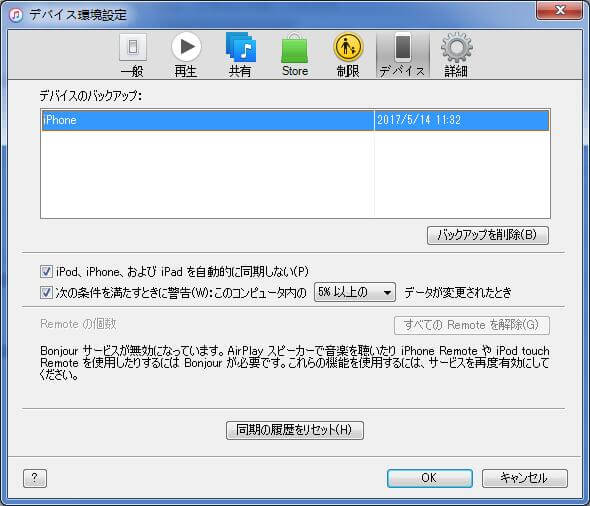This screenshot has width=590, height=506.
Task: Toggle '次の条件を満たすときに警告' checkbox
Action: pos(46,292)
